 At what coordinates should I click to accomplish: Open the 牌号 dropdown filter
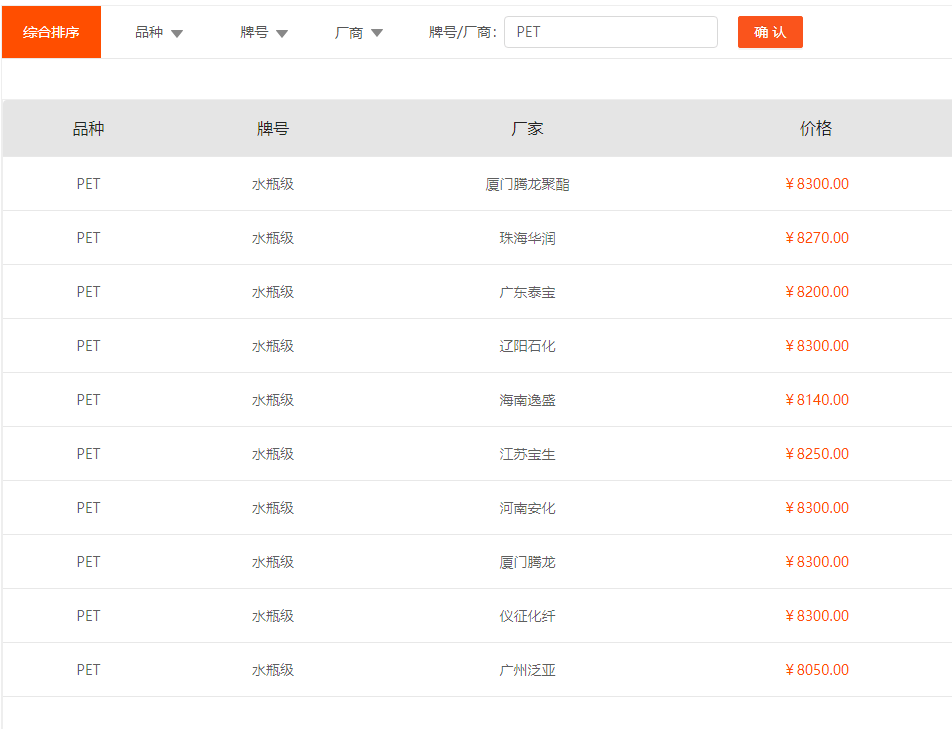[264, 32]
